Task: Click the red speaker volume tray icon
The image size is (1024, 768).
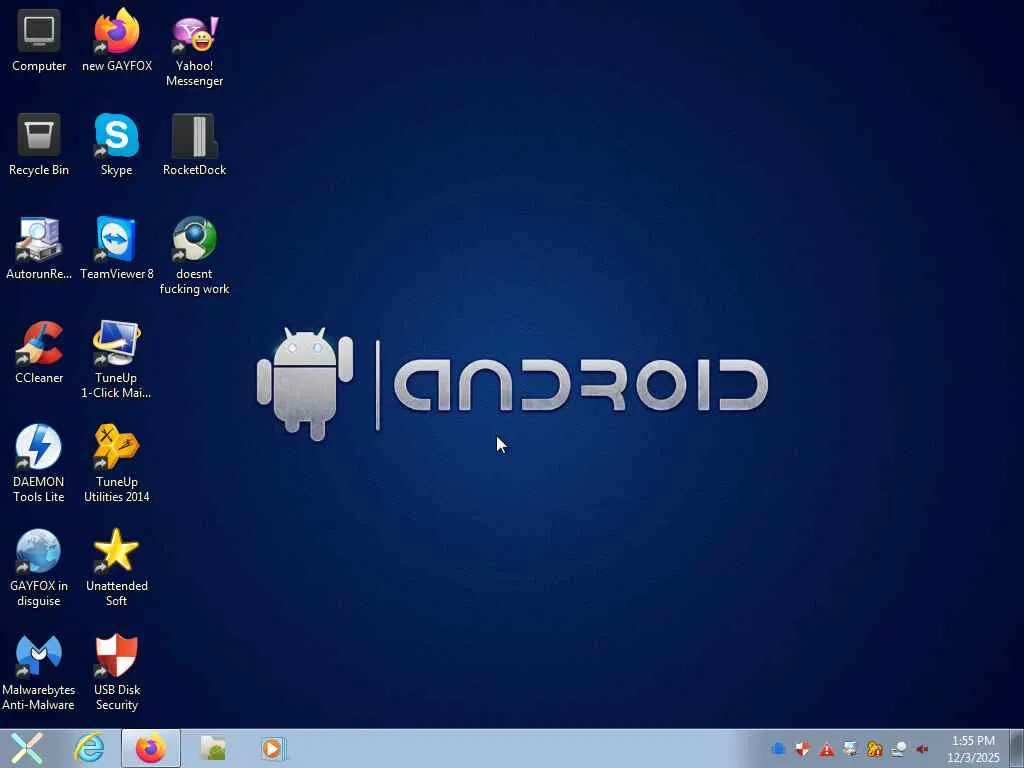Action: (922, 749)
